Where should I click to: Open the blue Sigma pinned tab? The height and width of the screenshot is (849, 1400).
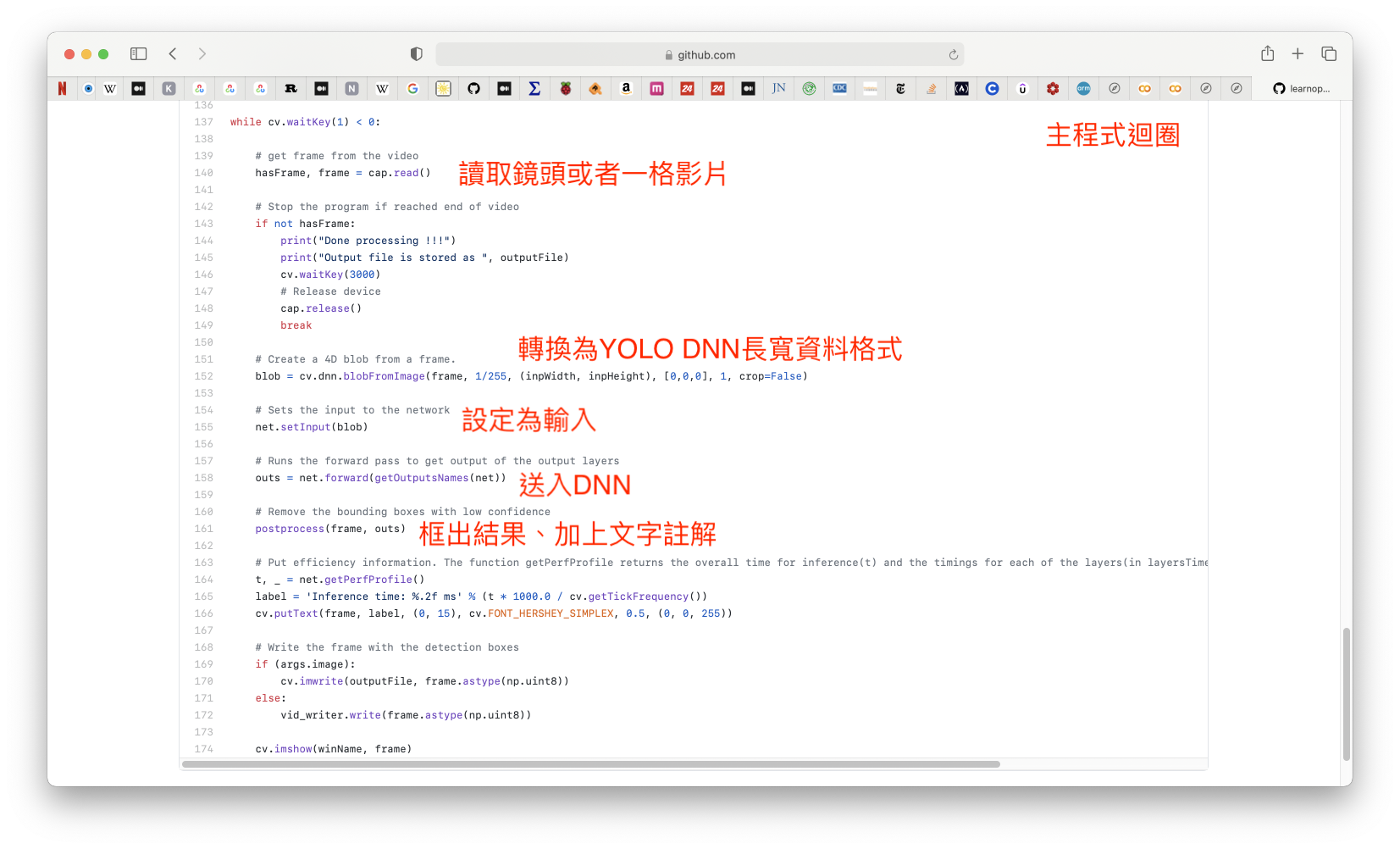click(534, 88)
